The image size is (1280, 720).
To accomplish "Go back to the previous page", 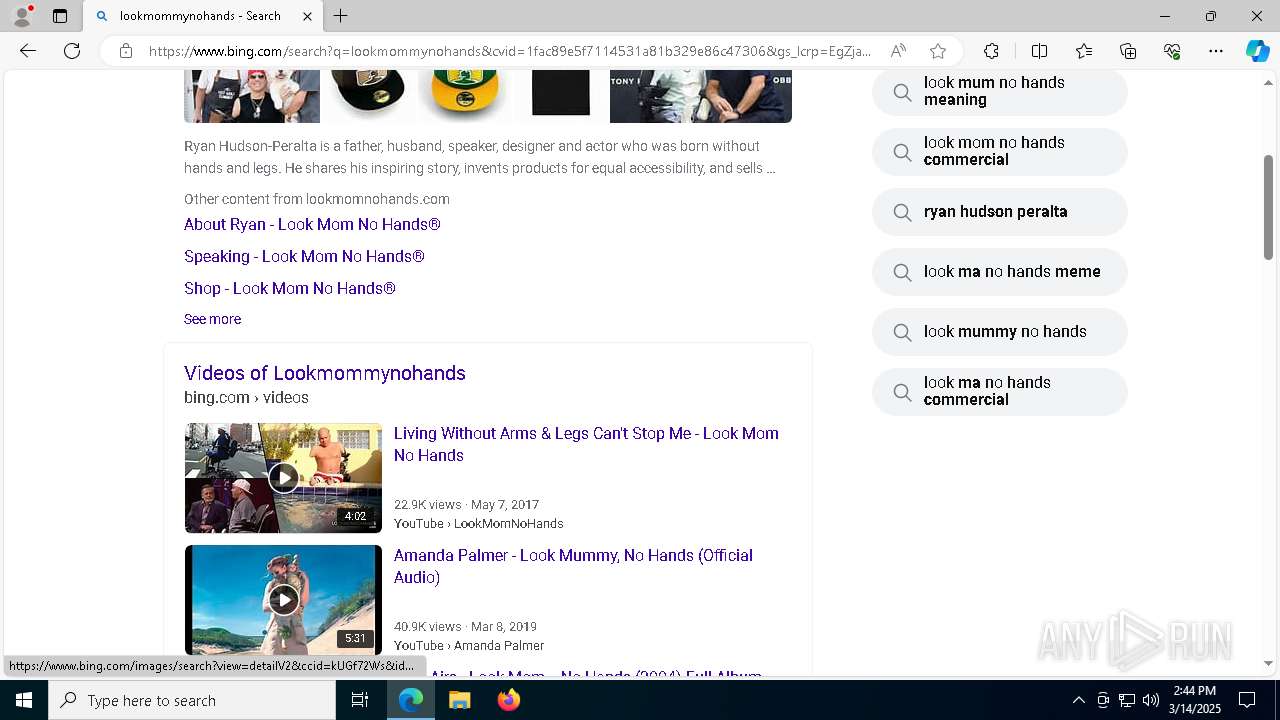I will [28, 51].
